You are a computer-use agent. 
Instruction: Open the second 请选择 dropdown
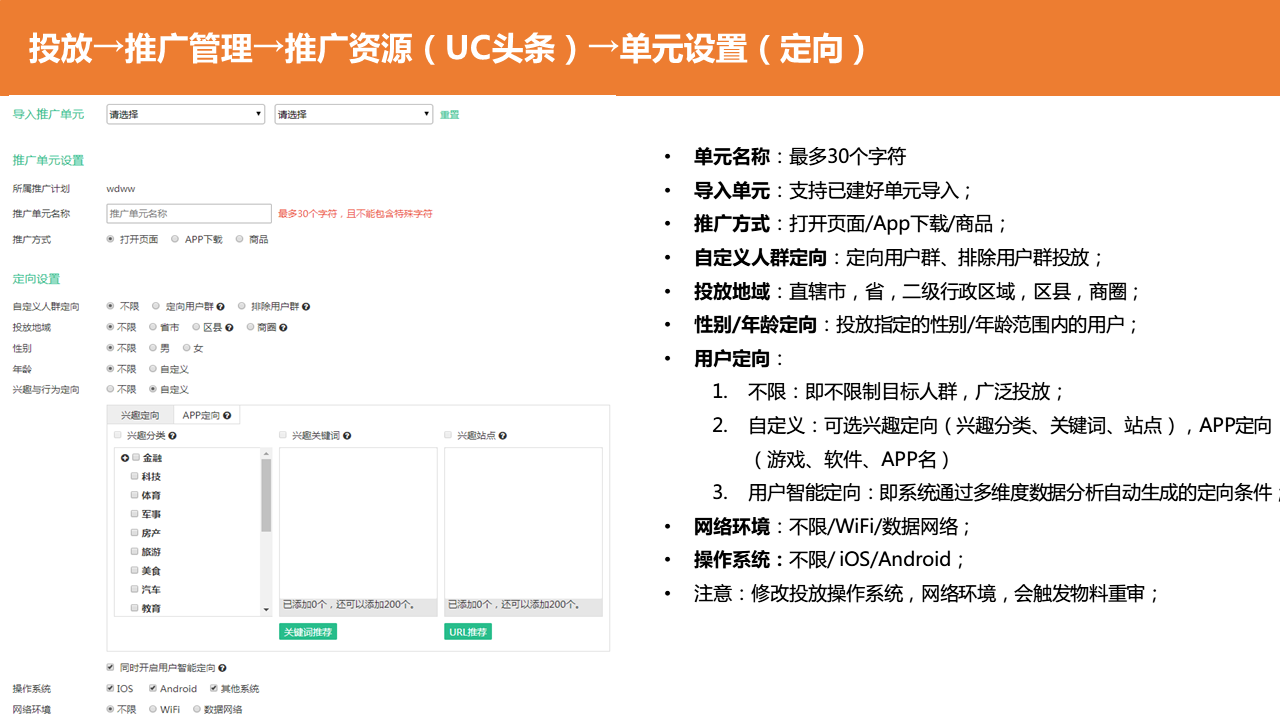(353, 114)
